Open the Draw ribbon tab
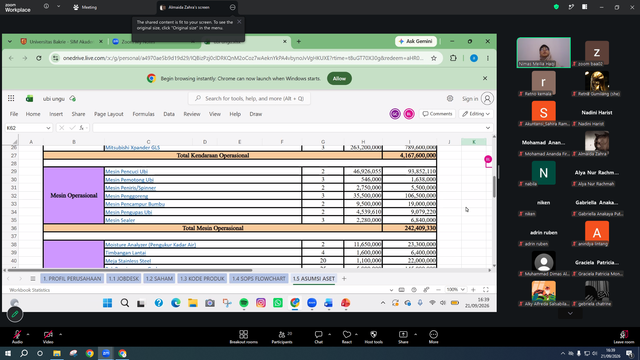The height and width of the screenshot is (360, 640). (x=256, y=114)
